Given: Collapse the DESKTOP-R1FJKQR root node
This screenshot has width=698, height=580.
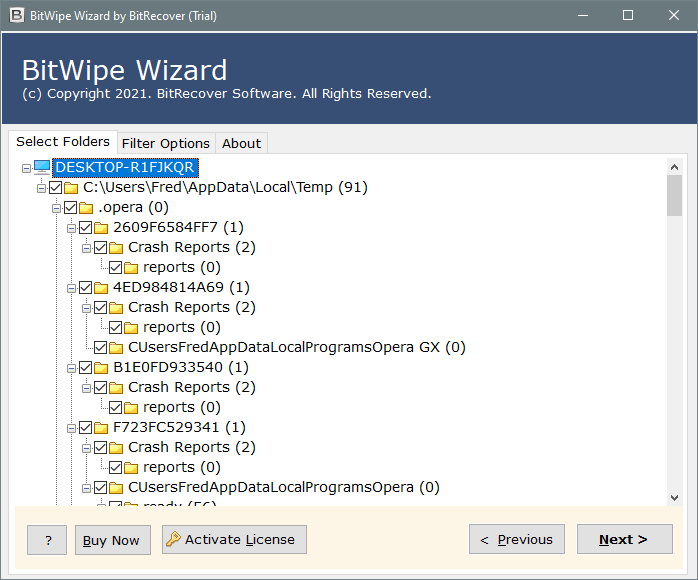Looking at the screenshot, I should [x=26, y=168].
